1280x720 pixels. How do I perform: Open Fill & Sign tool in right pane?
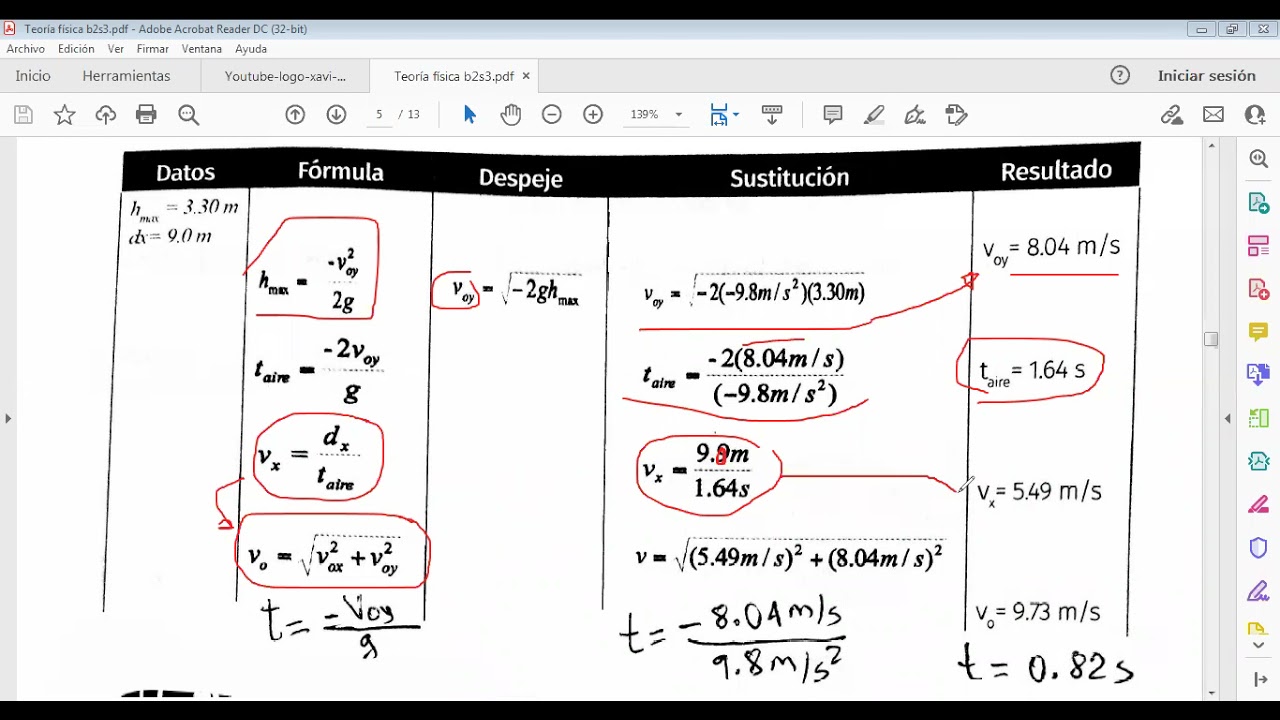pyautogui.click(x=1258, y=591)
